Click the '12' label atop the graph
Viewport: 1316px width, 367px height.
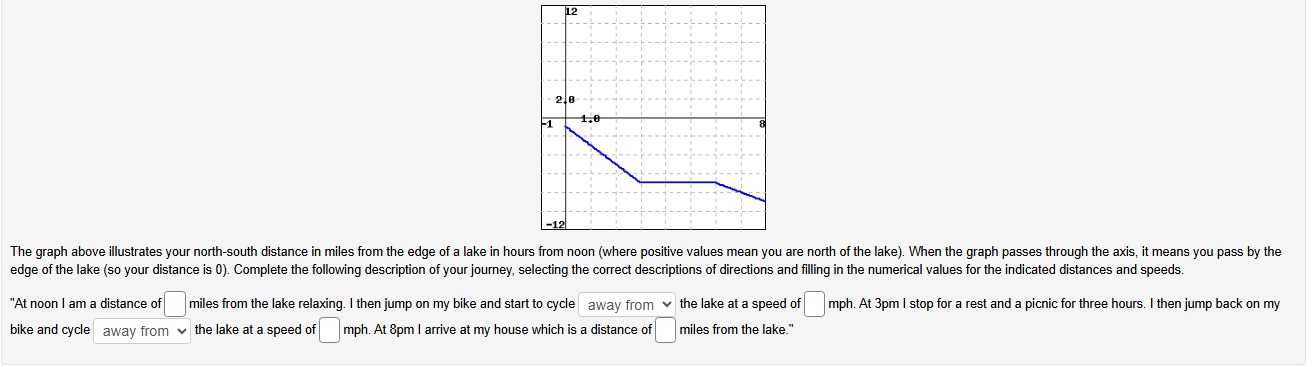pos(572,11)
